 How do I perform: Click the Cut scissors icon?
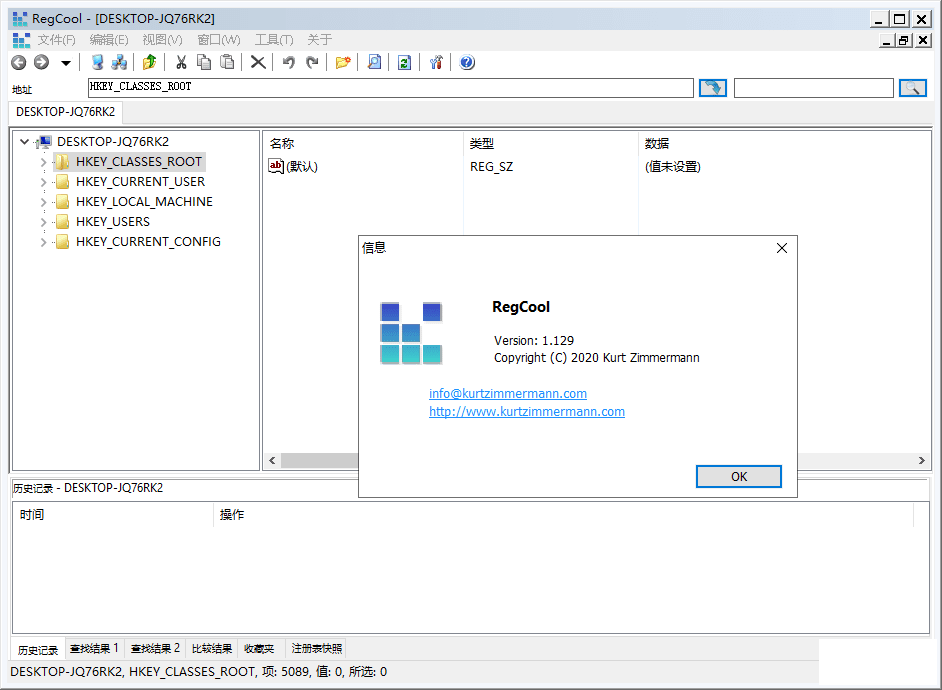click(x=181, y=62)
